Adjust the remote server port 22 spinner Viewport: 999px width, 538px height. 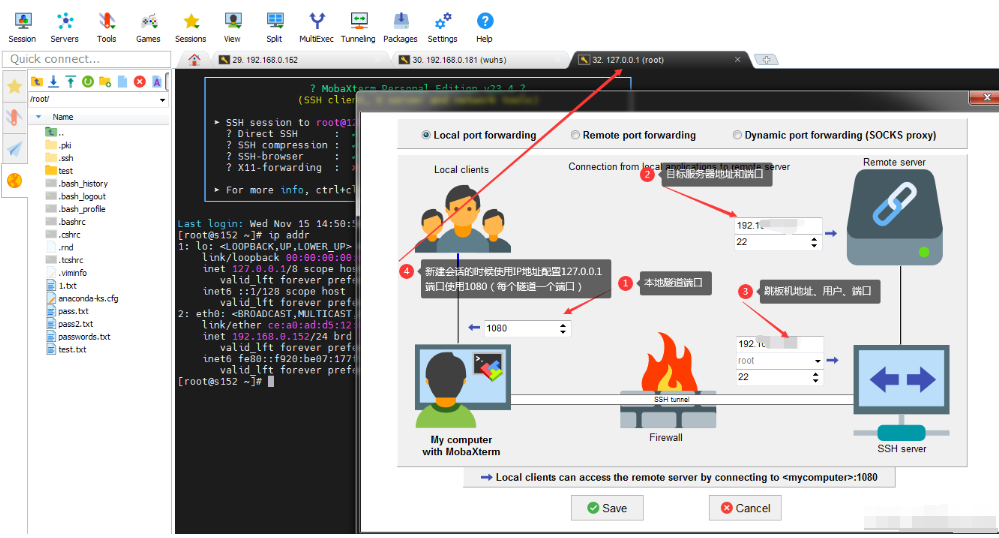pyautogui.click(x=814, y=242)
